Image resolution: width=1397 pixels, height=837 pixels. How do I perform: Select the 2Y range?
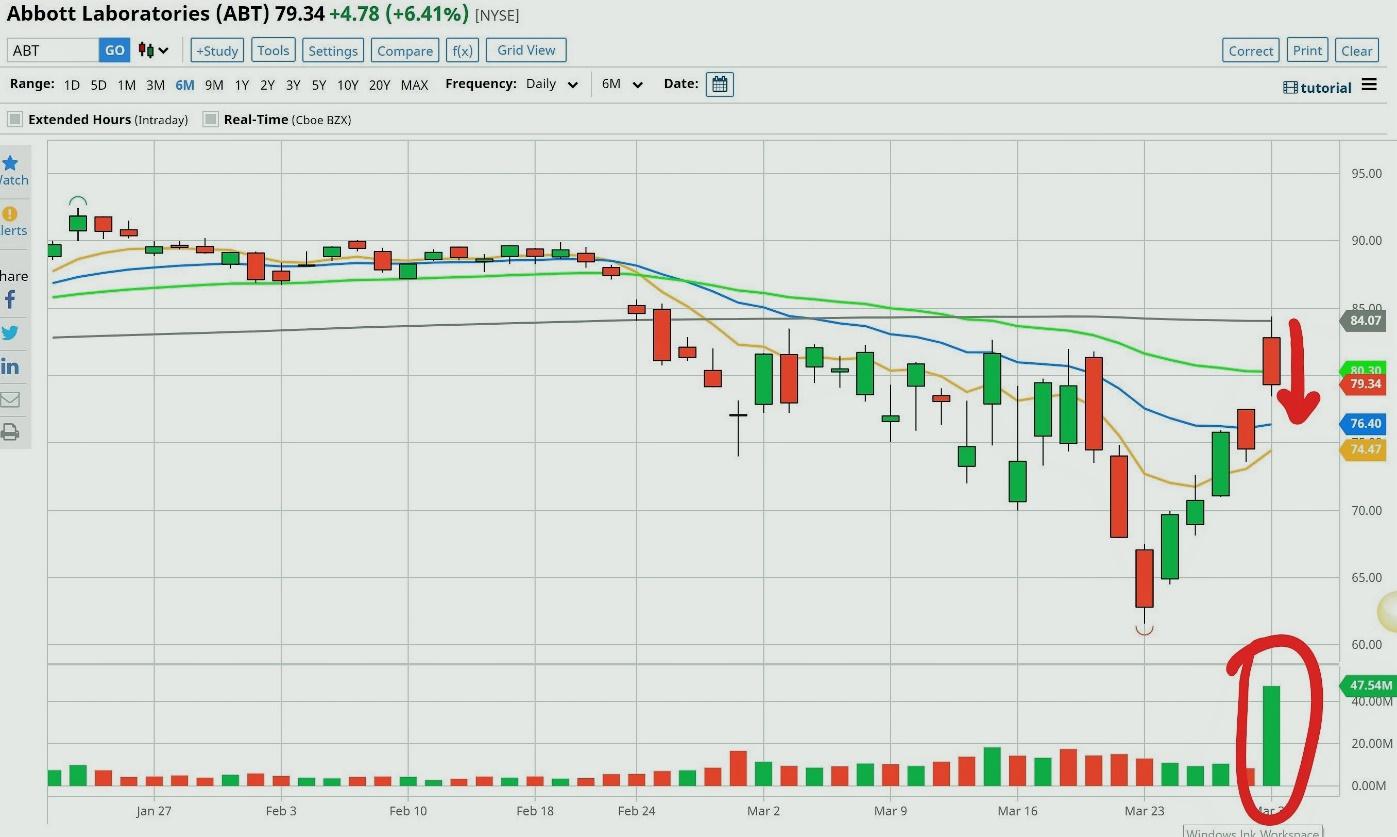267,85
